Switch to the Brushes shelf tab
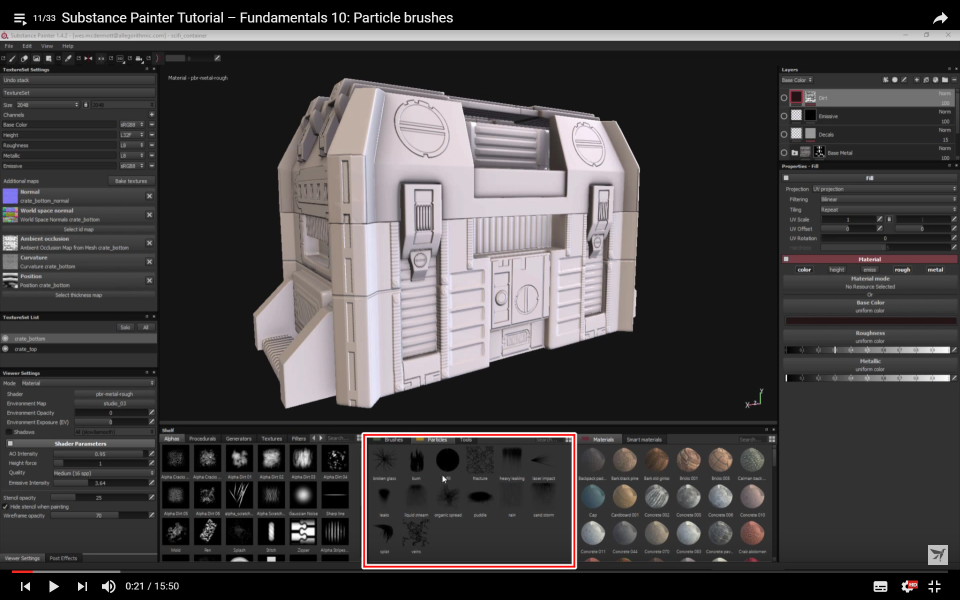The height and width of the screenshot is (600, 960). coord(393,440)
